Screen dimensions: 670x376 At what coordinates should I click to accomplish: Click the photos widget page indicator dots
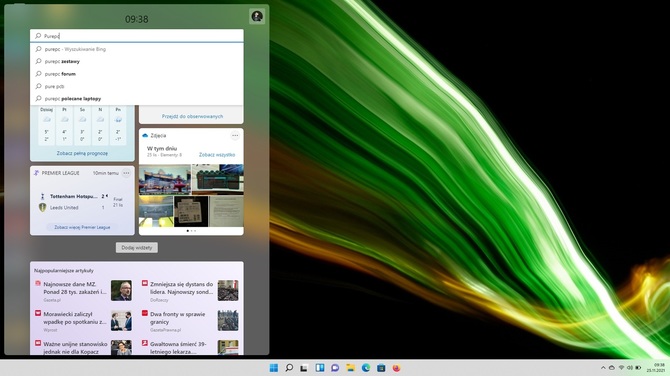[191, 231]
